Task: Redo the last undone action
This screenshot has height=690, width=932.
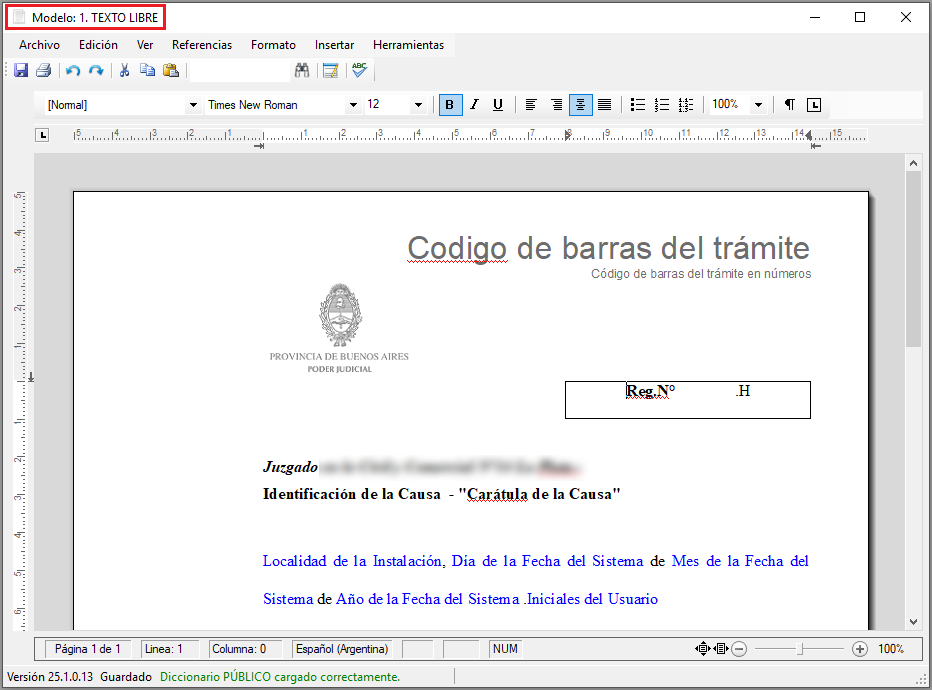Action: [x=96, y=71]
